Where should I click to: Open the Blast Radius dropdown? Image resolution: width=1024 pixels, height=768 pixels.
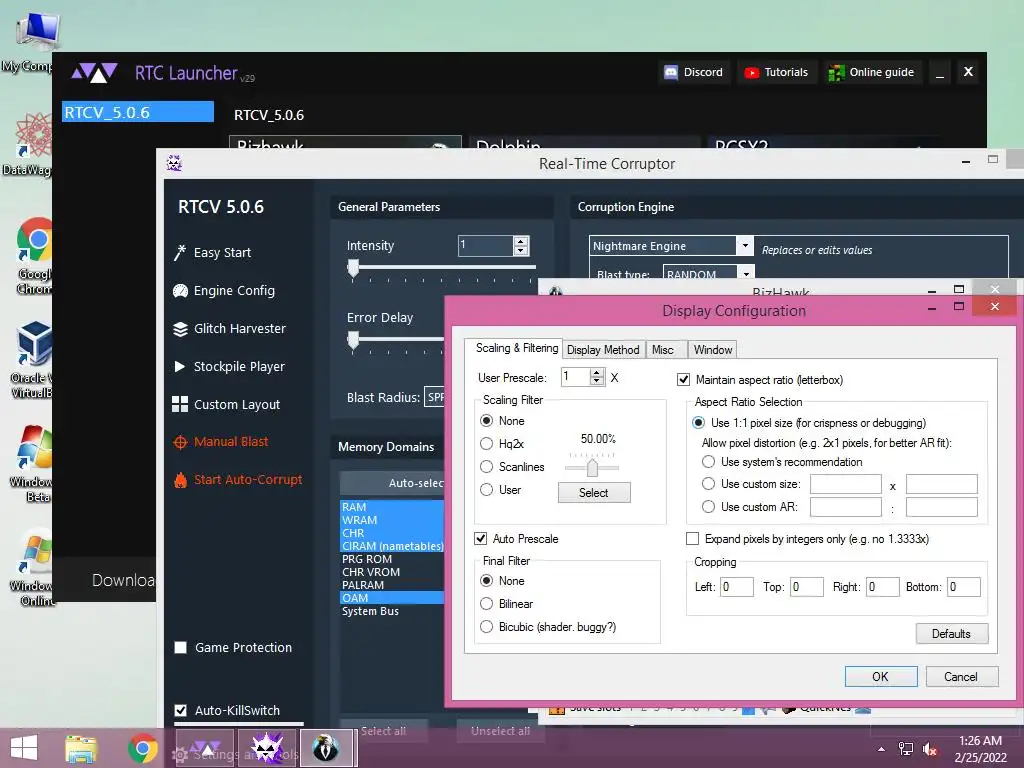tap(435, 397)
